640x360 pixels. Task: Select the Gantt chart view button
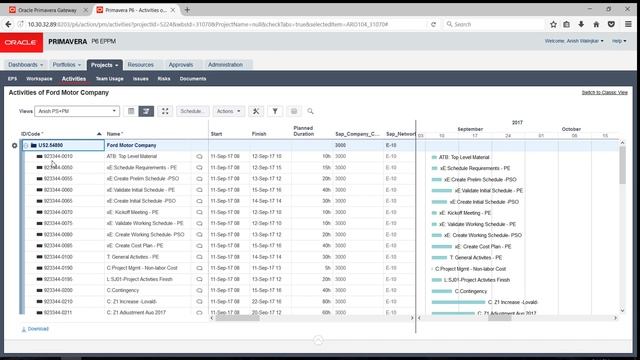[146, 111]
